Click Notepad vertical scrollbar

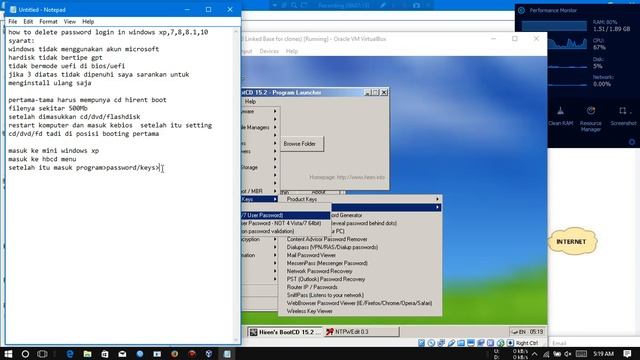[236, 185]
